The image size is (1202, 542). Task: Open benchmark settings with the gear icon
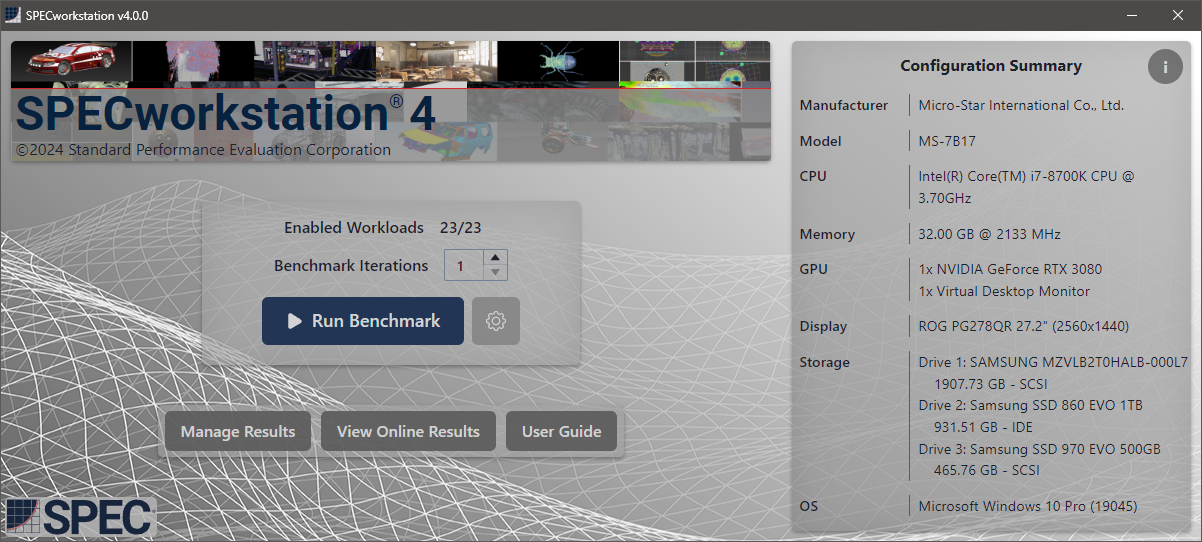coord(496,321)
